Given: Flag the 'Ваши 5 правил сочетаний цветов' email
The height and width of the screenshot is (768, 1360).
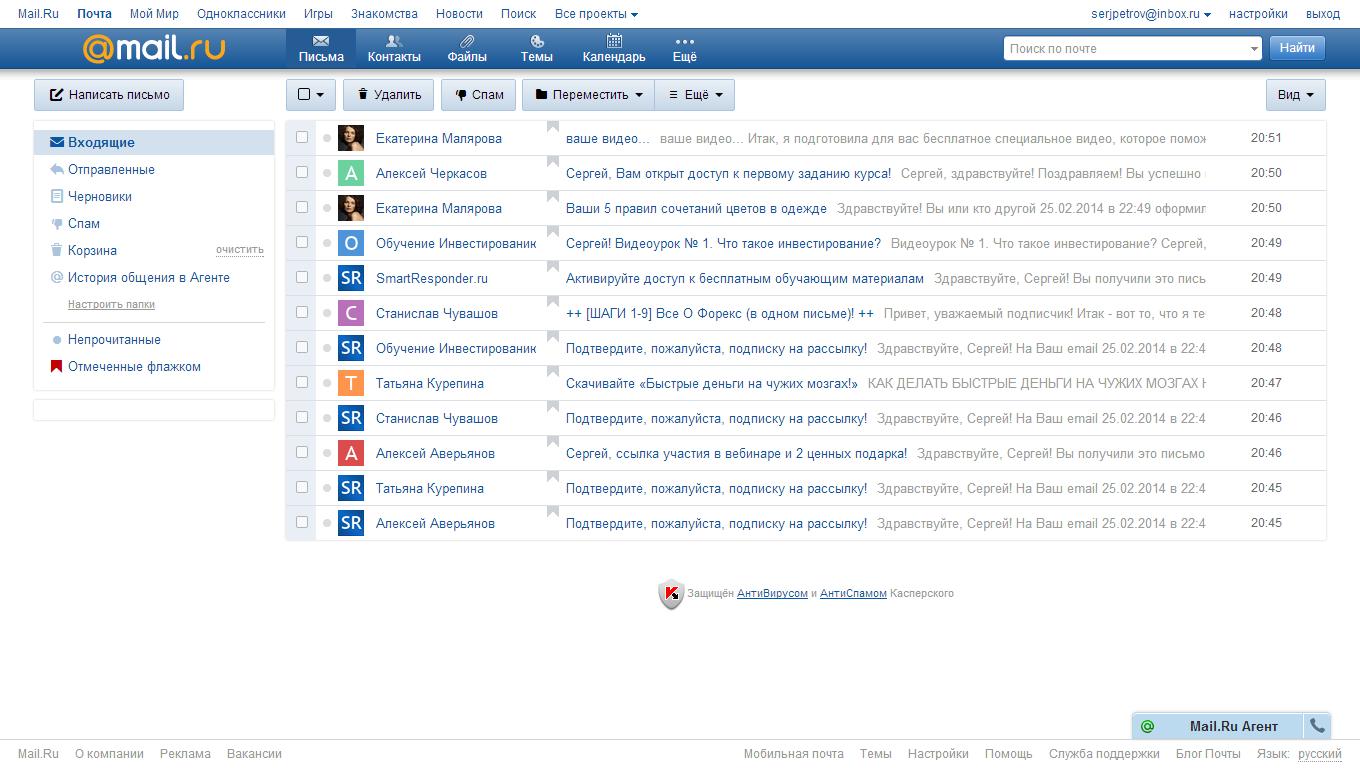Looking at the screenshot, I should point(552,197).
